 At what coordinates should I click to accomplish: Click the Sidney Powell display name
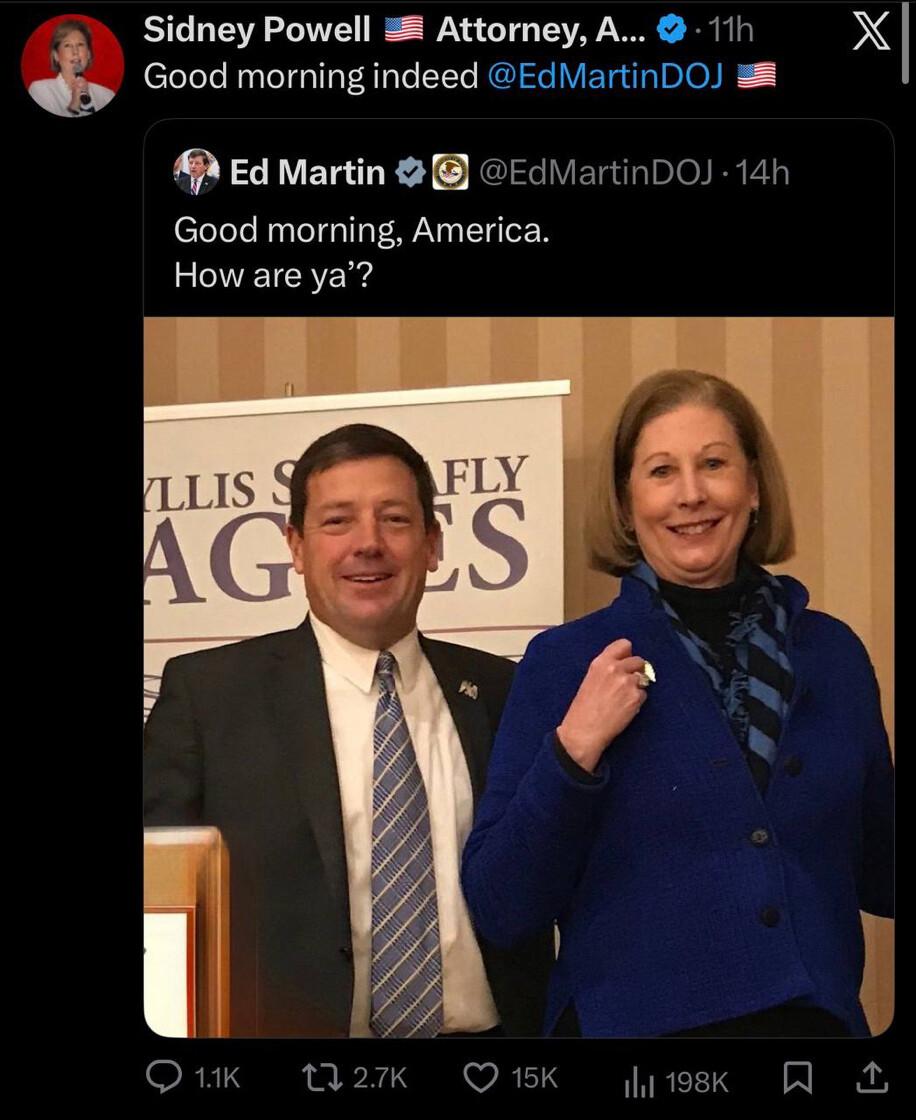click(x=257, y=30)
